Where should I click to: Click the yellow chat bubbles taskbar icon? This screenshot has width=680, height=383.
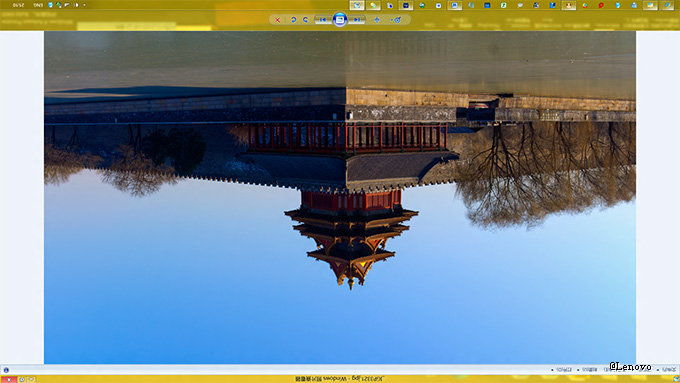pos(373,5)
